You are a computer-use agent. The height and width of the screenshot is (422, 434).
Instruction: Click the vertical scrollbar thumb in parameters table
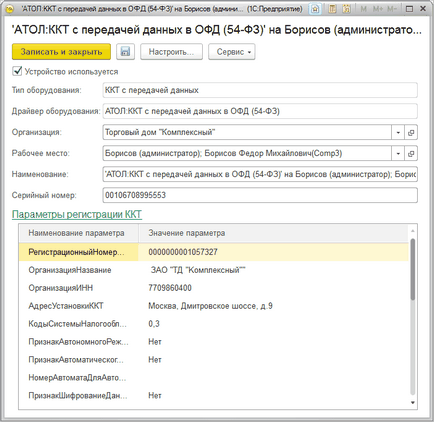(x=413, y=269)
